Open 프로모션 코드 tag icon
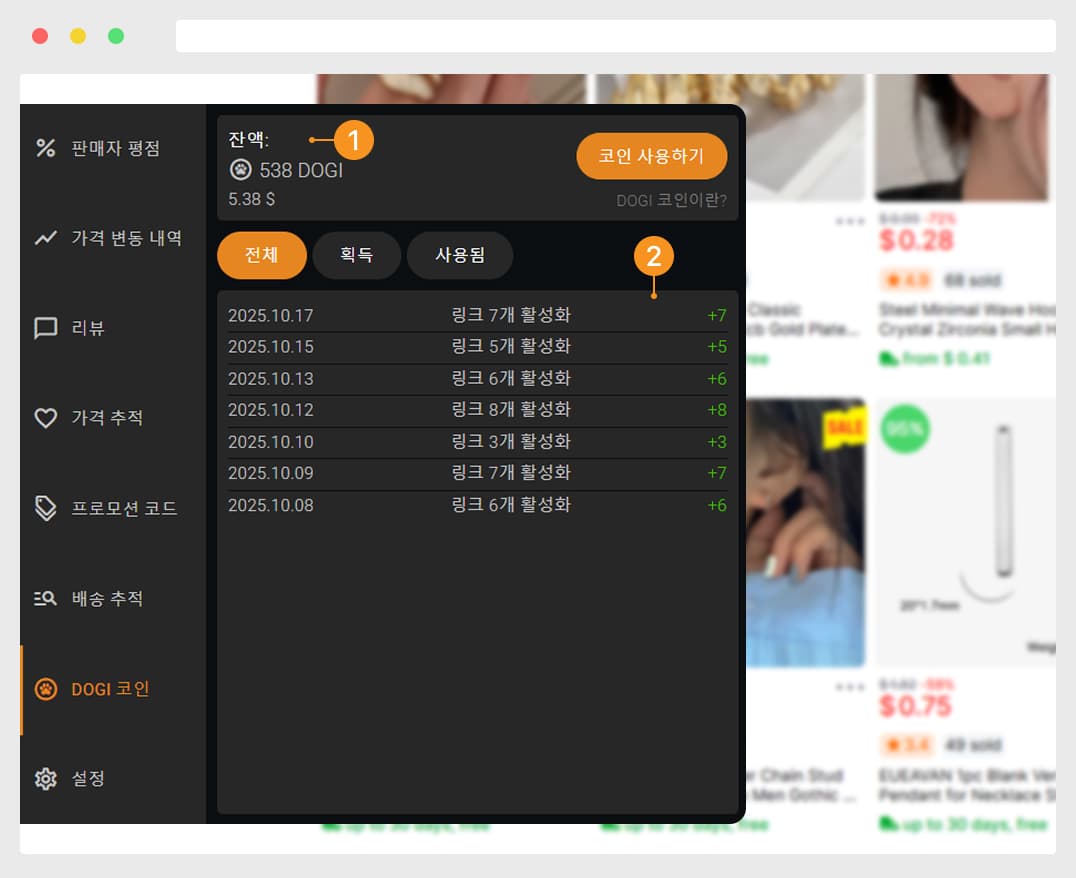The width and height of the screenshot is (1076, 878). point(45,508)
